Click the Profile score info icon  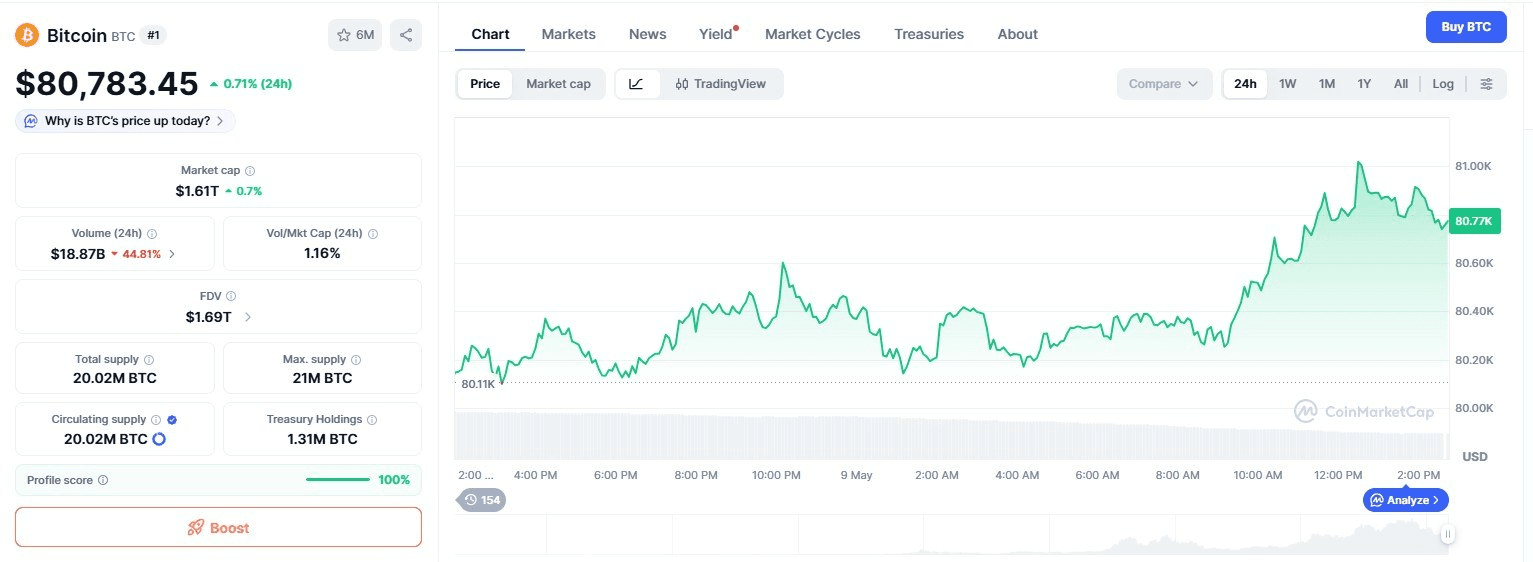[x=103, y=480]
